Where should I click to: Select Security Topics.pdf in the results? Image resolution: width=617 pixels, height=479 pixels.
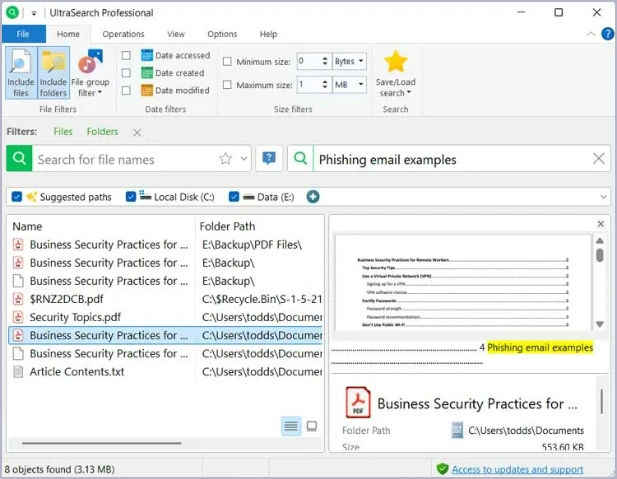[75, 317]
